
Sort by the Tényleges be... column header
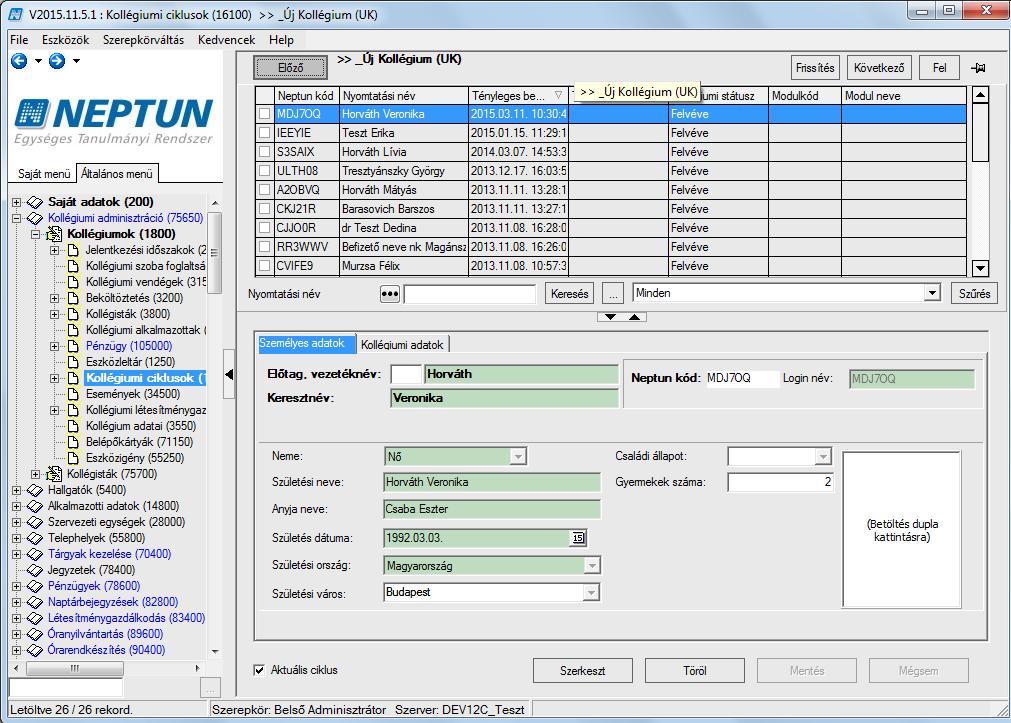pyautogui.click(x=517, y=95)
